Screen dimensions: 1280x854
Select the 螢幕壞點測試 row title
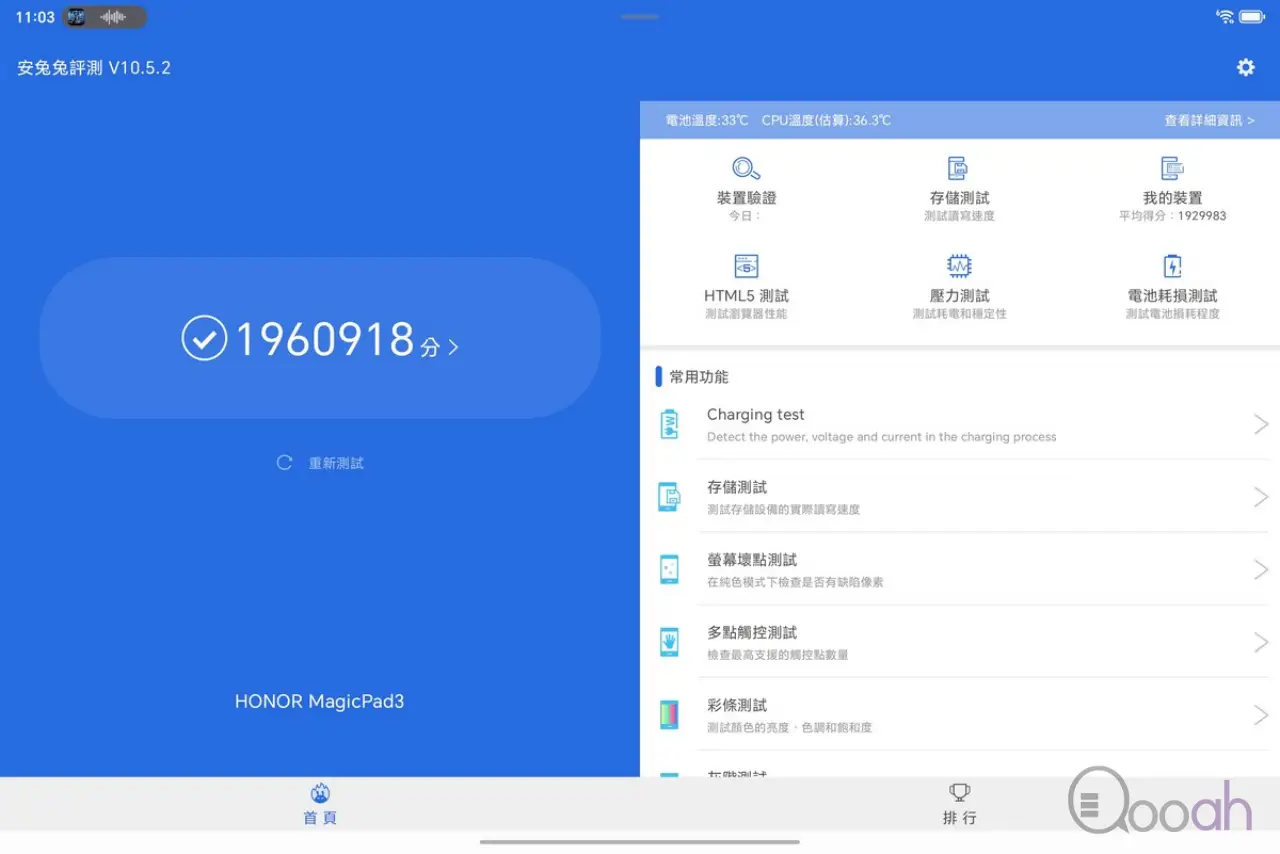(x=752, y=560)
